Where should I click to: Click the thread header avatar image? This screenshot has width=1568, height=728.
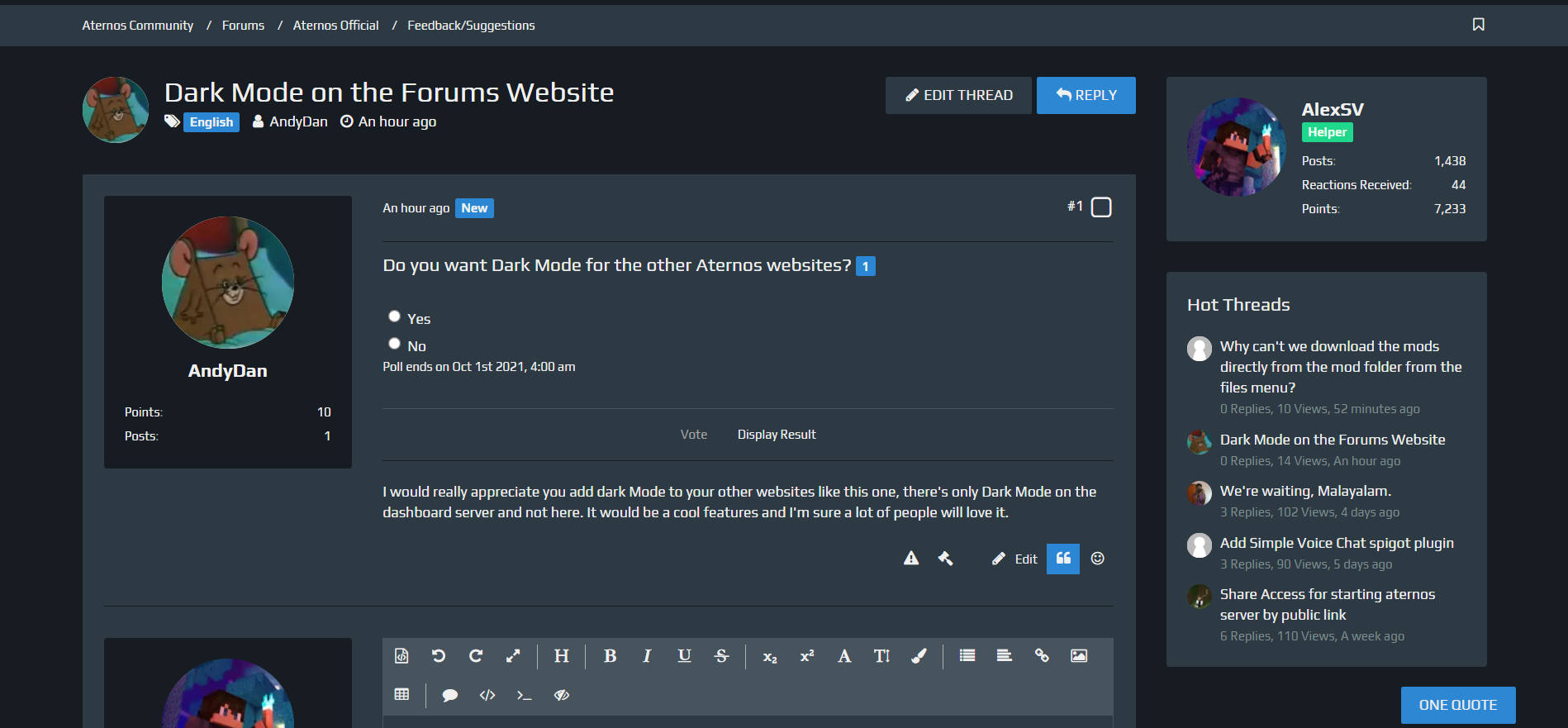click(x=116, y=110)
